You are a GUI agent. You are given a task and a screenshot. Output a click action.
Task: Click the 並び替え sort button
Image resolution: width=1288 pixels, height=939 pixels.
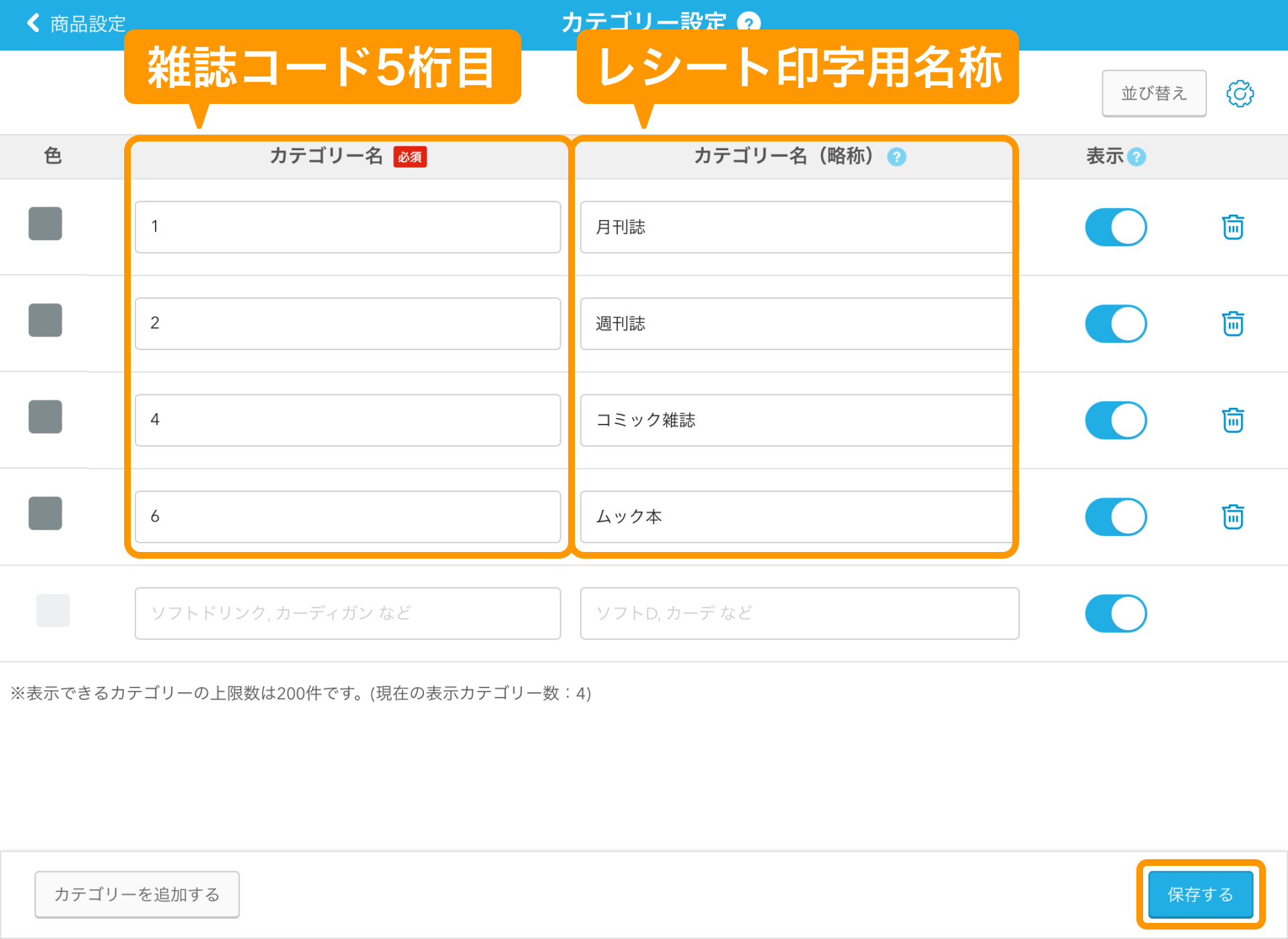(x=1154, y=93)
